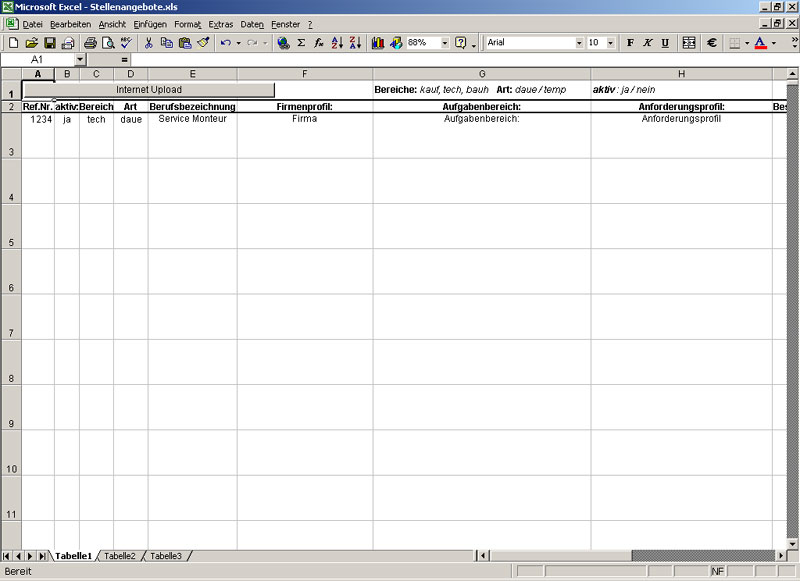The width and height of the screenshot is (800, 581).
Task: Toggle underline formatting (U button)
Action: tap(664, 43)
